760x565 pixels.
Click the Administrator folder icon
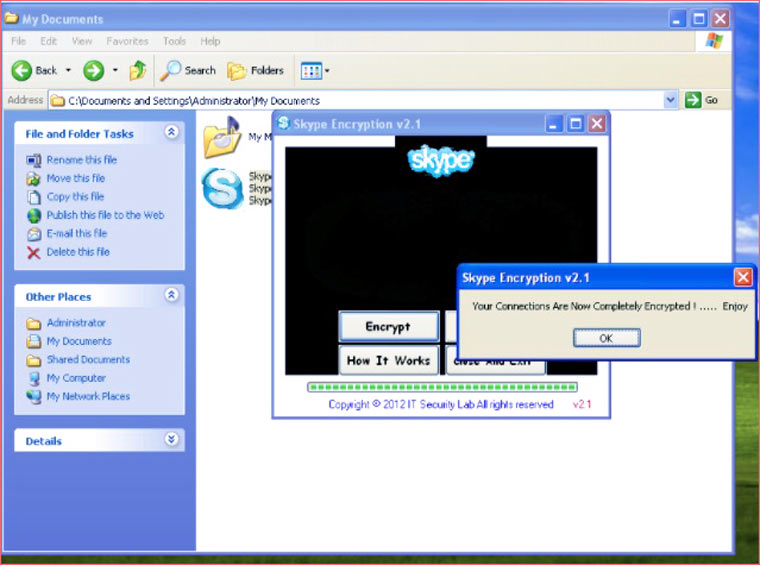pyautogui.click(x=33, y=323)
